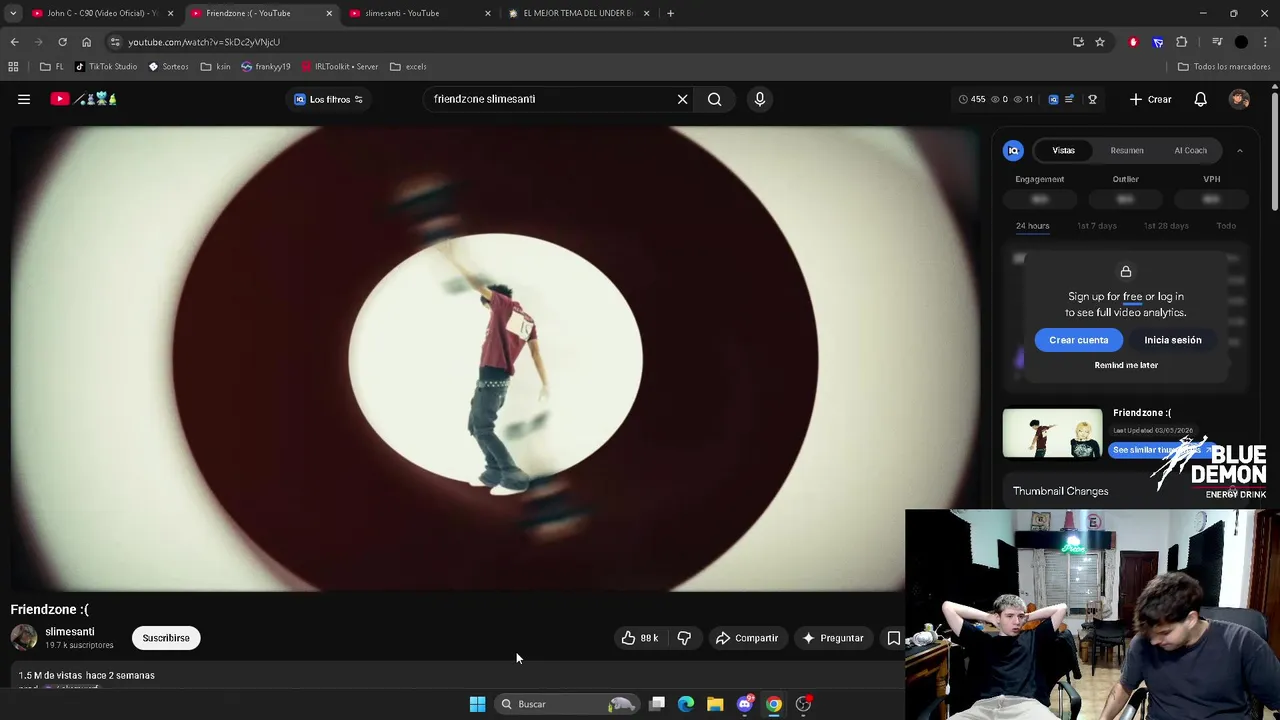The height and width of the screenshot is (720, 1280).
Task: Open the ksin bookmarks folder
Action: pyautogui.click(x=215, y=66)
